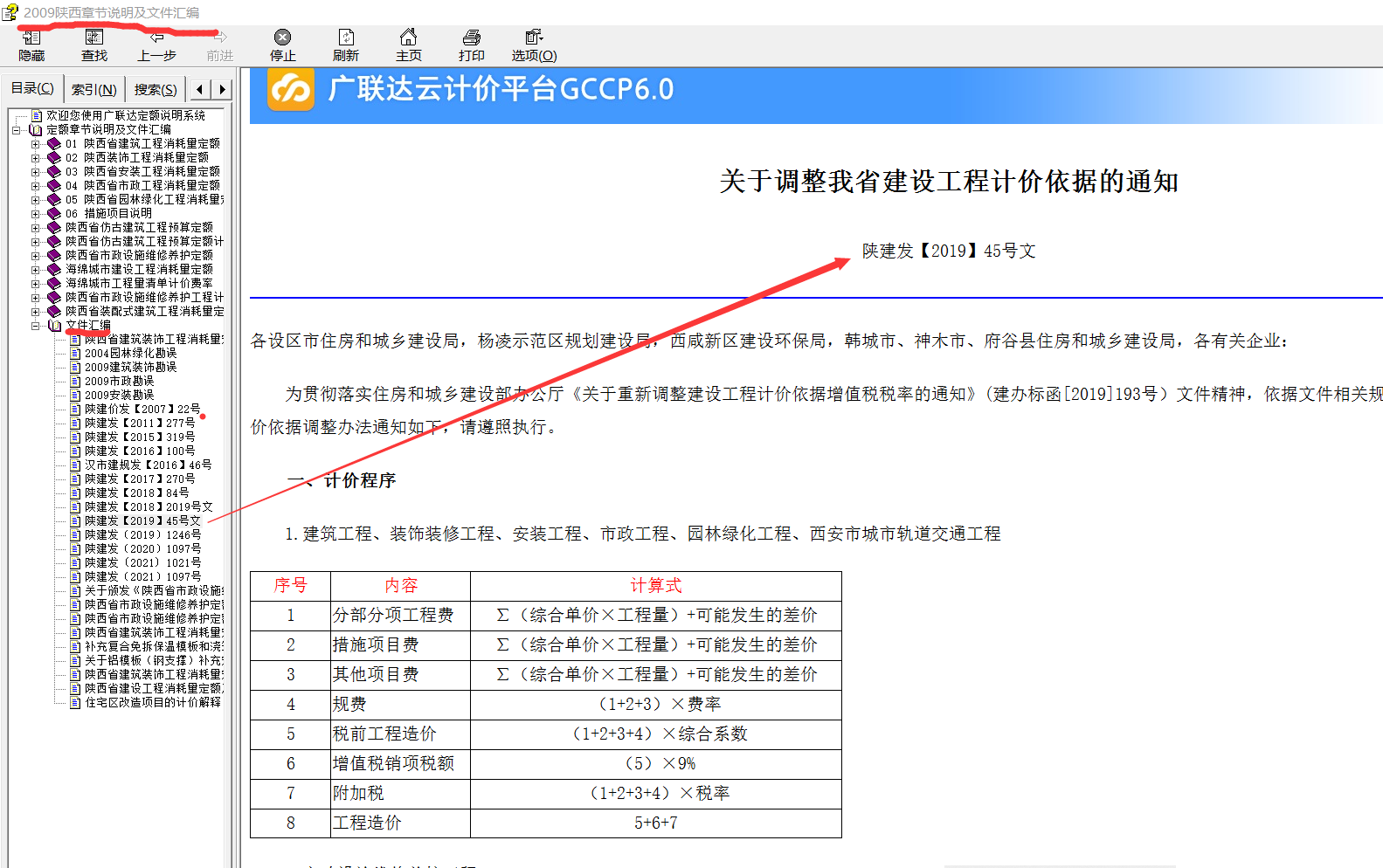The image size is (1383, 868).
Task: Open 陕建发【2015】319号 topic
Action: click(140, 437)
